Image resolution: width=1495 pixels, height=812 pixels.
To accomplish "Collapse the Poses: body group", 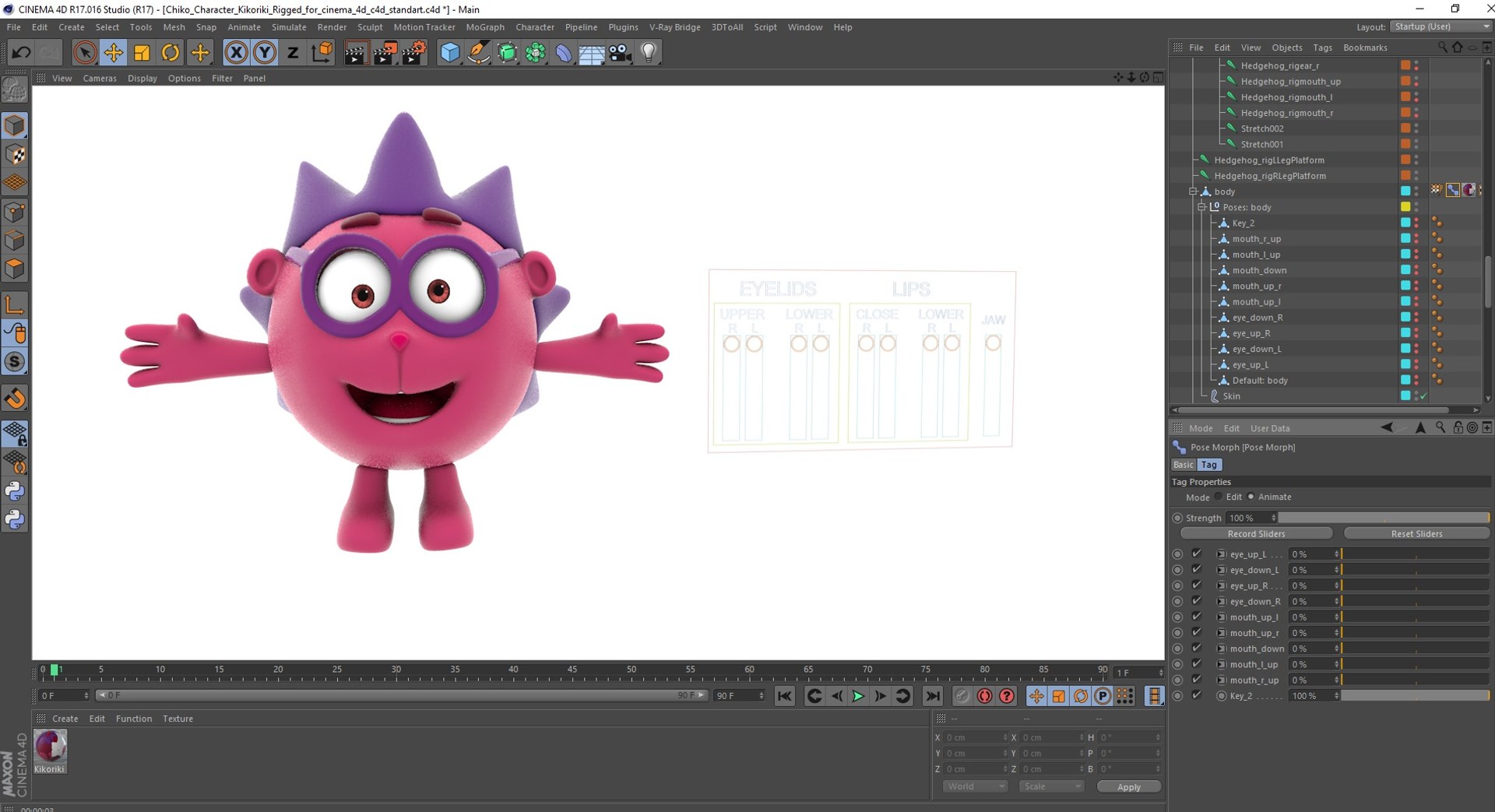I will [1201, 207].
